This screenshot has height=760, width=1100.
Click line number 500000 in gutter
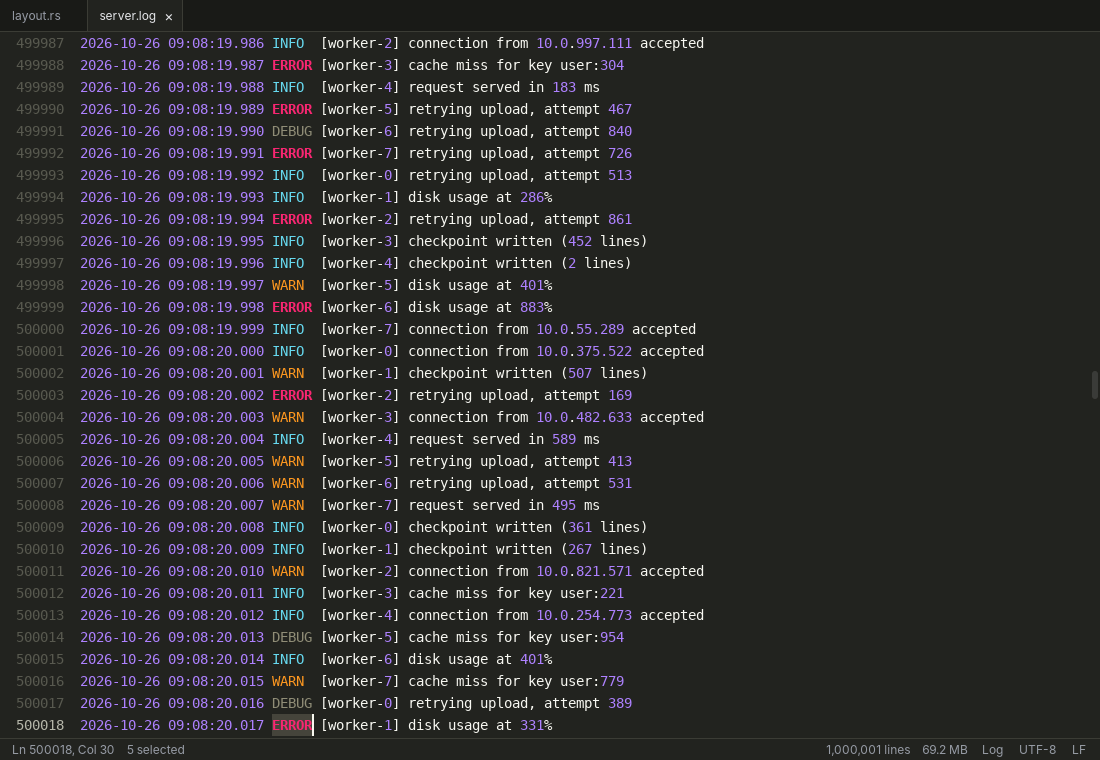[40, 329]
